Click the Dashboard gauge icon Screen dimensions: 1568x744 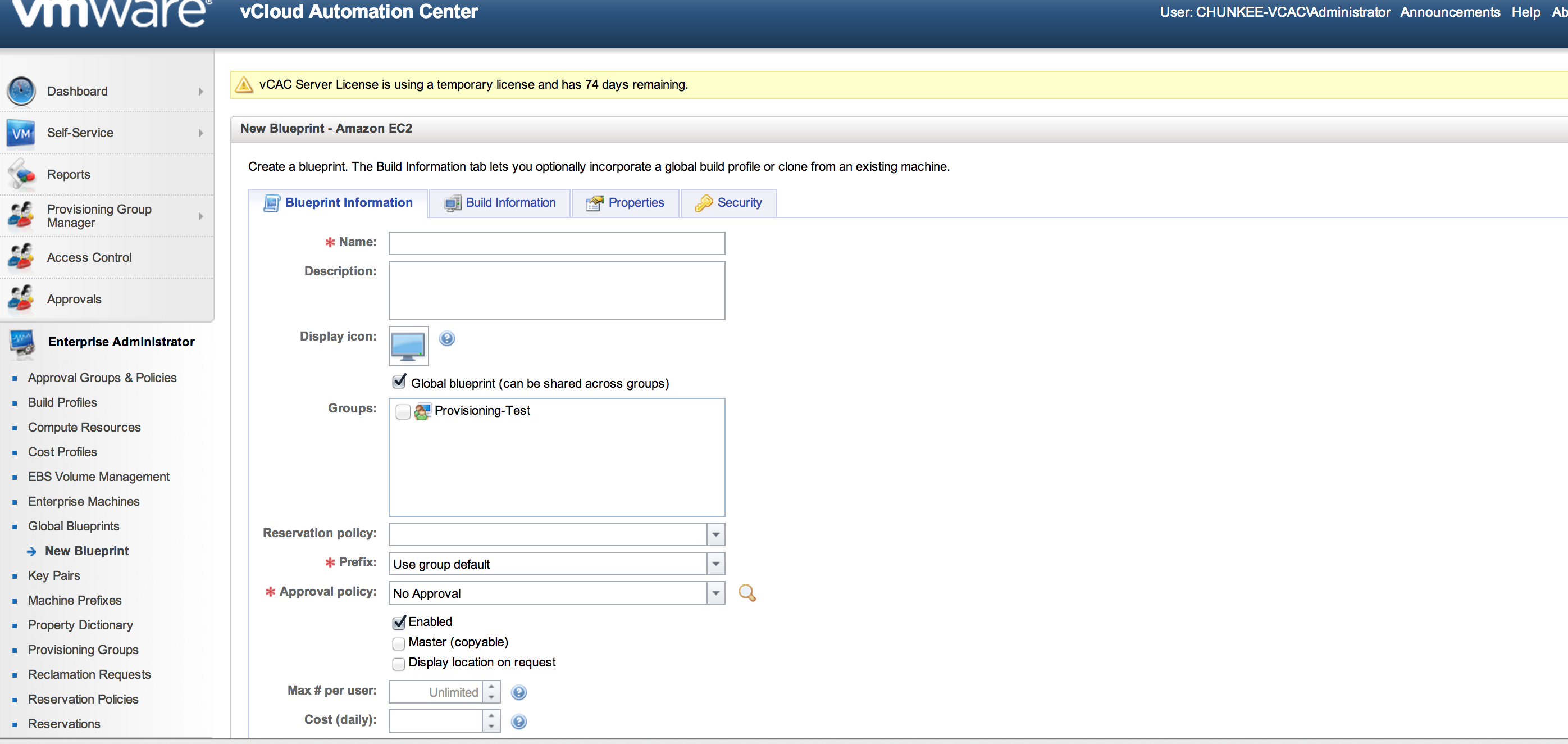pyautogui.click(x=21, y=92)
